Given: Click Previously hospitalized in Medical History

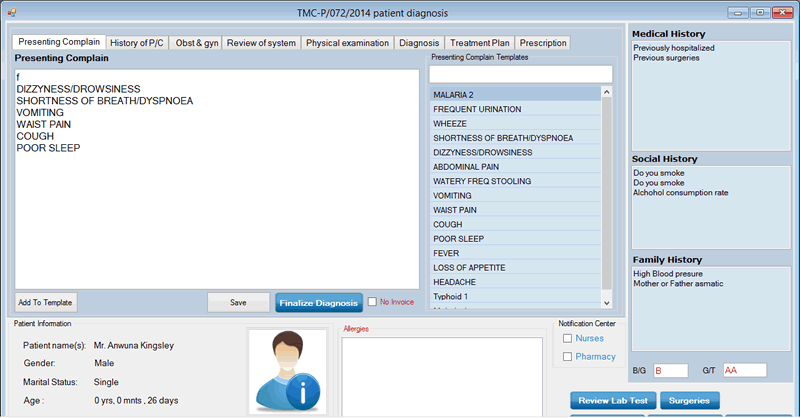Looking at the screenshot, I should point(673,48).
